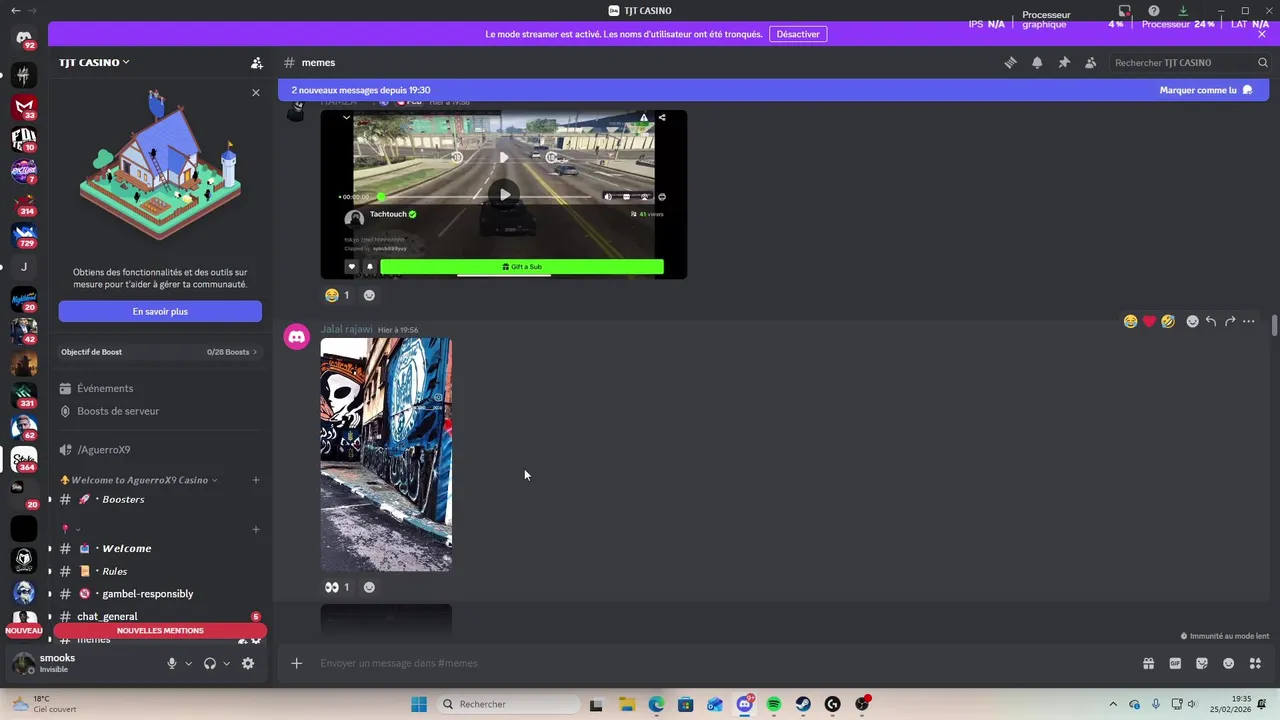The width and height of the screenshot is (1280, 720).
Task: Open the graffiti alley image thumbnail
Action: point(386,455)
